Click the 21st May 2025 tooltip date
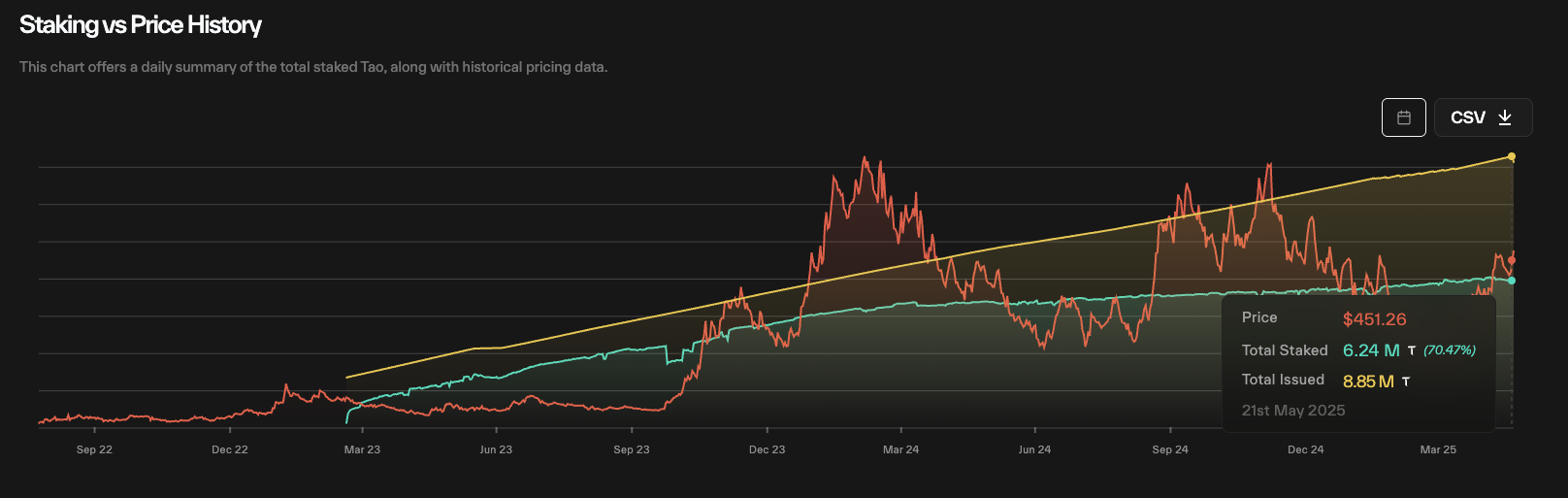 (x=1293, y=411)
